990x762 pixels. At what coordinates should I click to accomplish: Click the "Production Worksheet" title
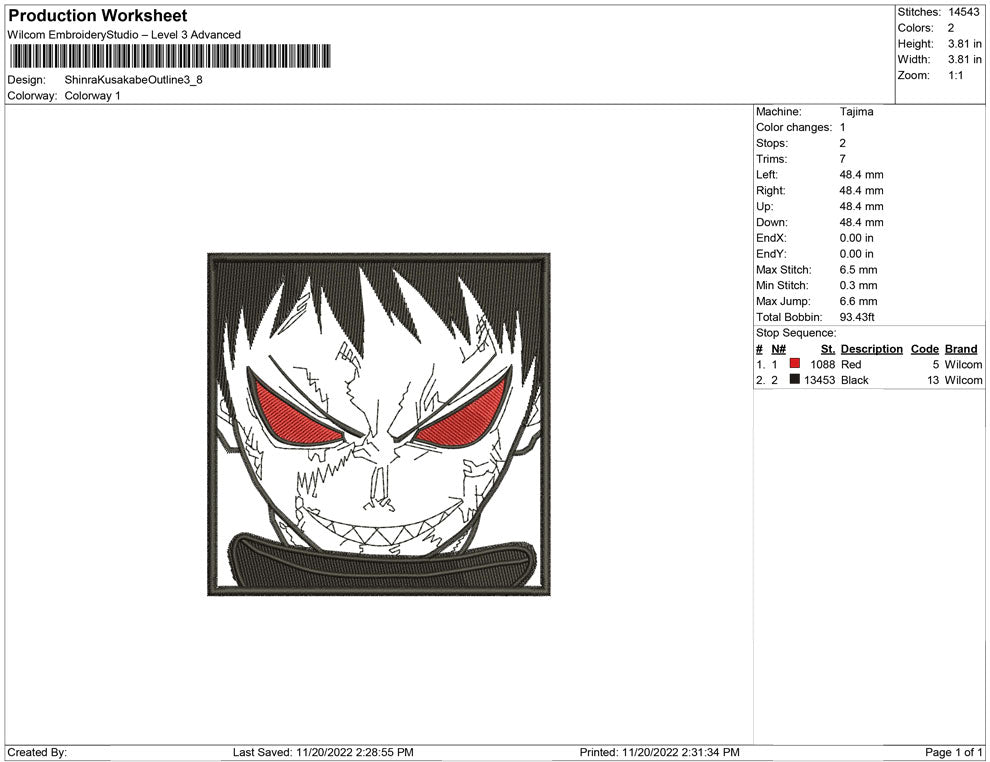[x=98, y=16]
